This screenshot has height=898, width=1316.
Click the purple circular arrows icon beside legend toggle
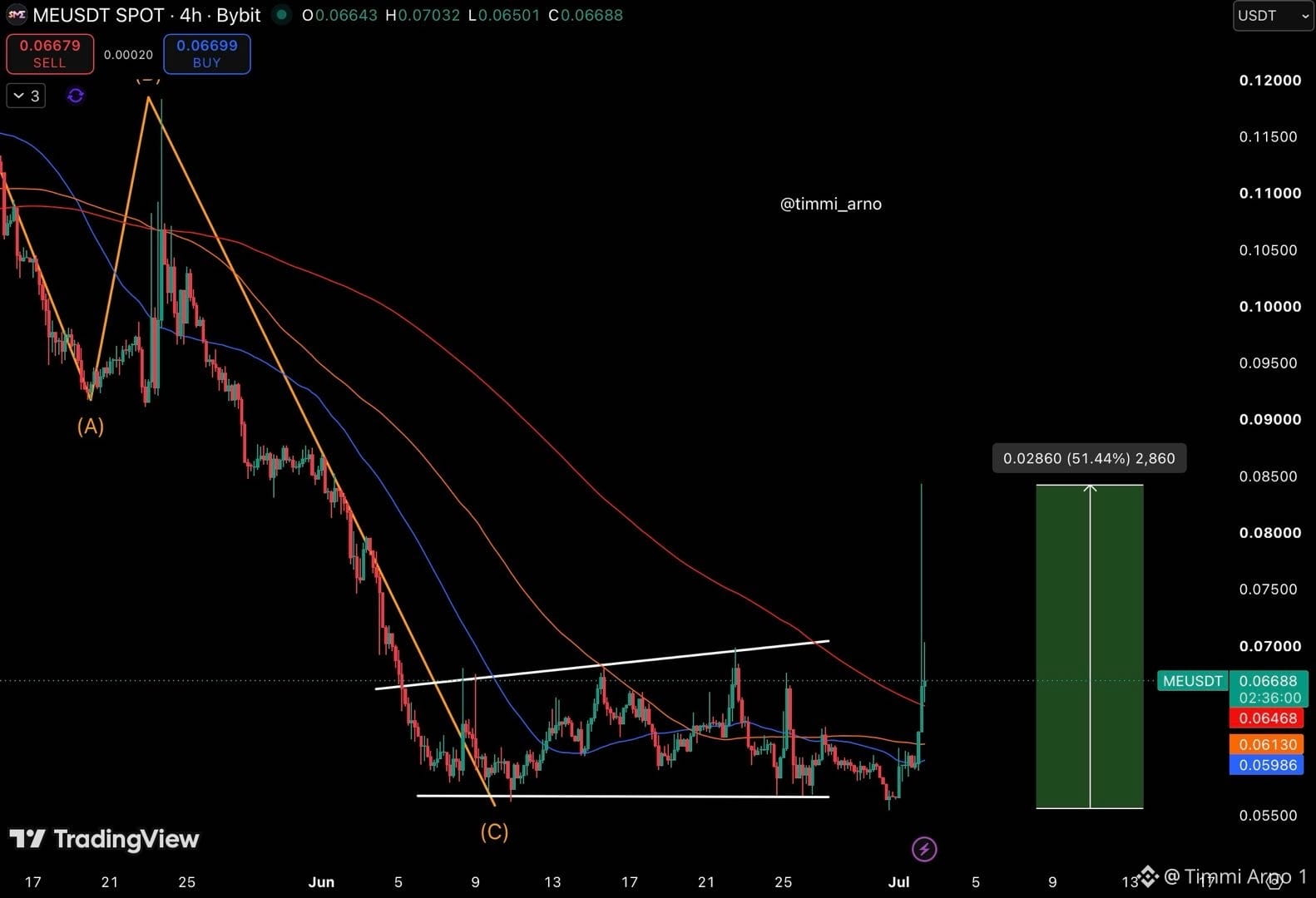tap(76, 96)
